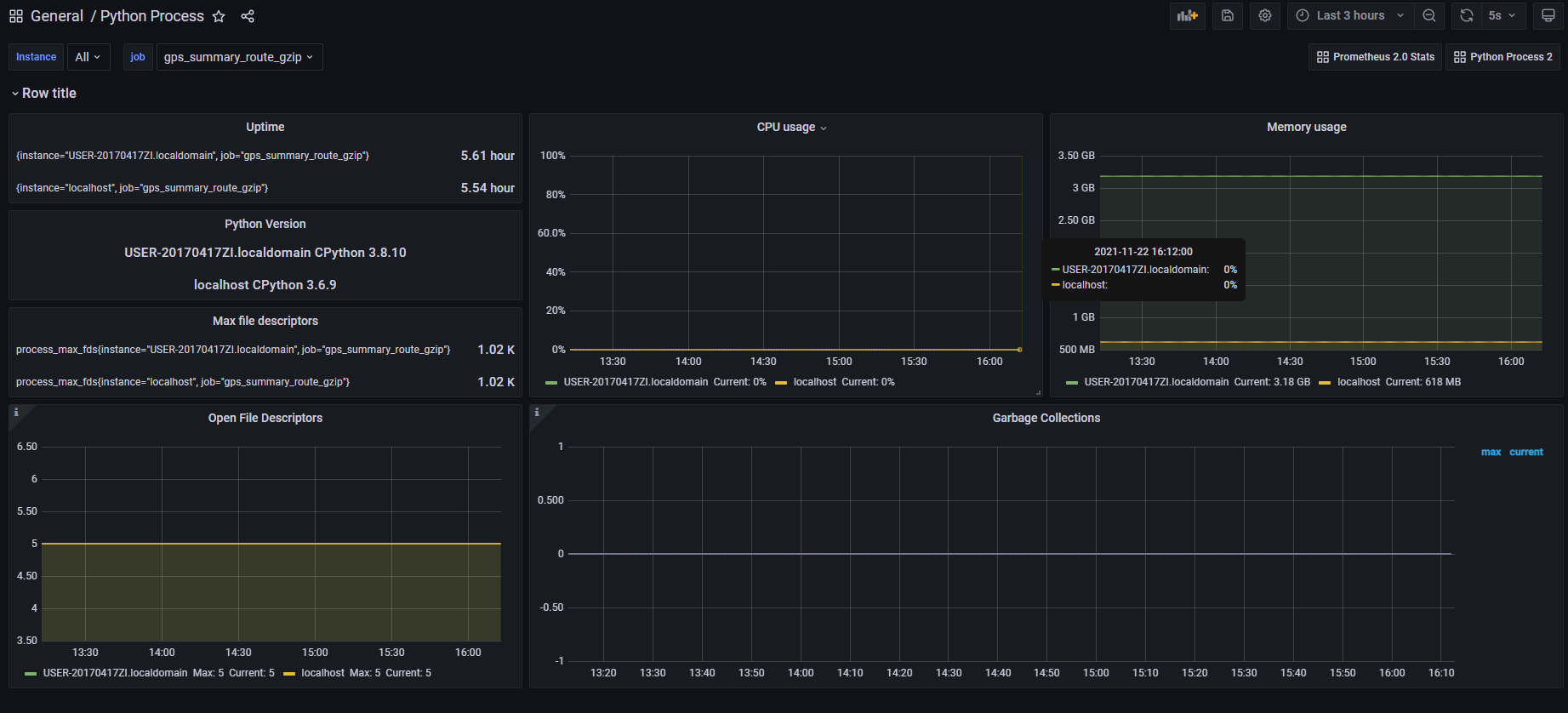
Task: Toggle localhost series in CPU usage legend
Action: coord(815,382)
